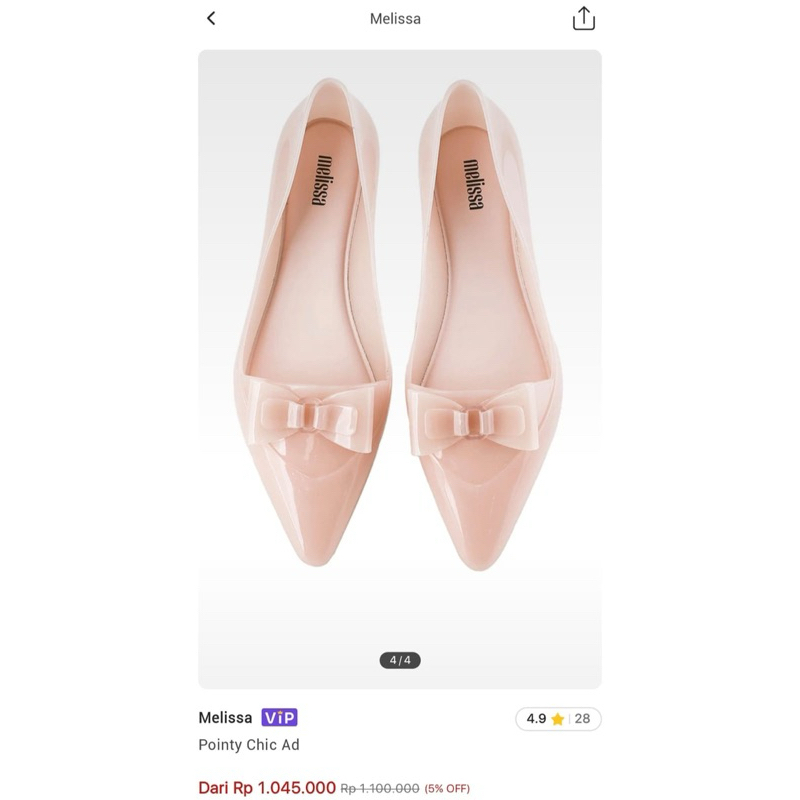Image resolution: width=800 pixels, height=800 pixels.
Task: Click the Melissa title in the header
Action: (395, 19)
